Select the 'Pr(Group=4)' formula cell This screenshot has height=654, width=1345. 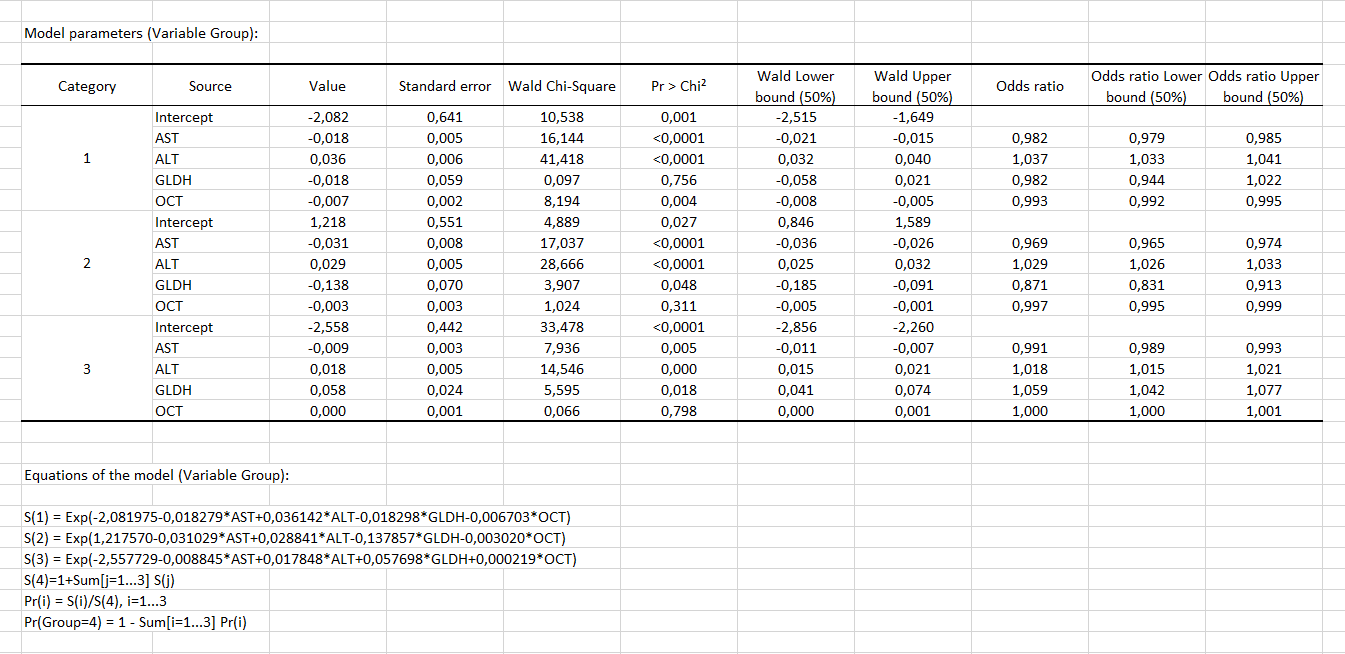pos(135,622)
